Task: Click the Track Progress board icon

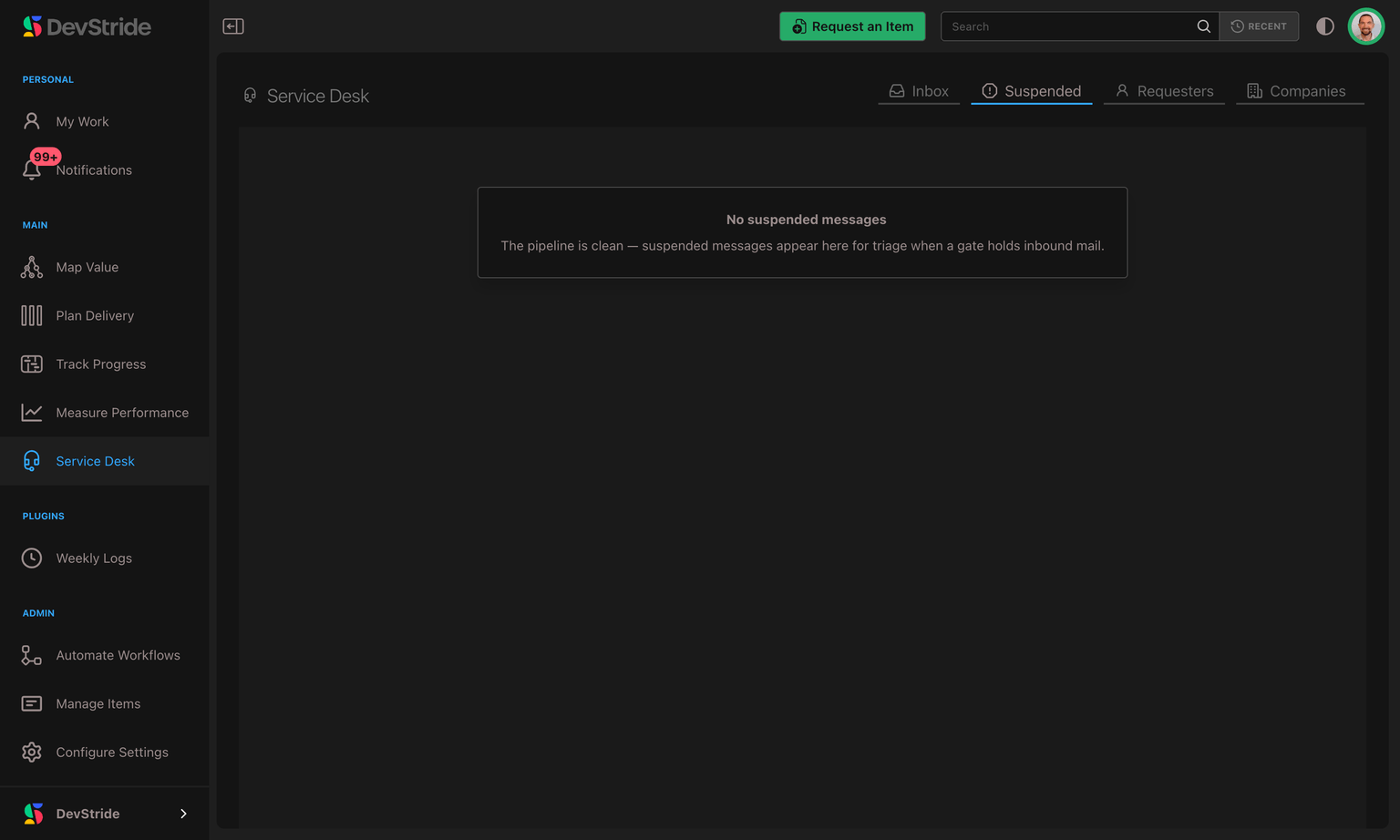Action: [32, 364]
